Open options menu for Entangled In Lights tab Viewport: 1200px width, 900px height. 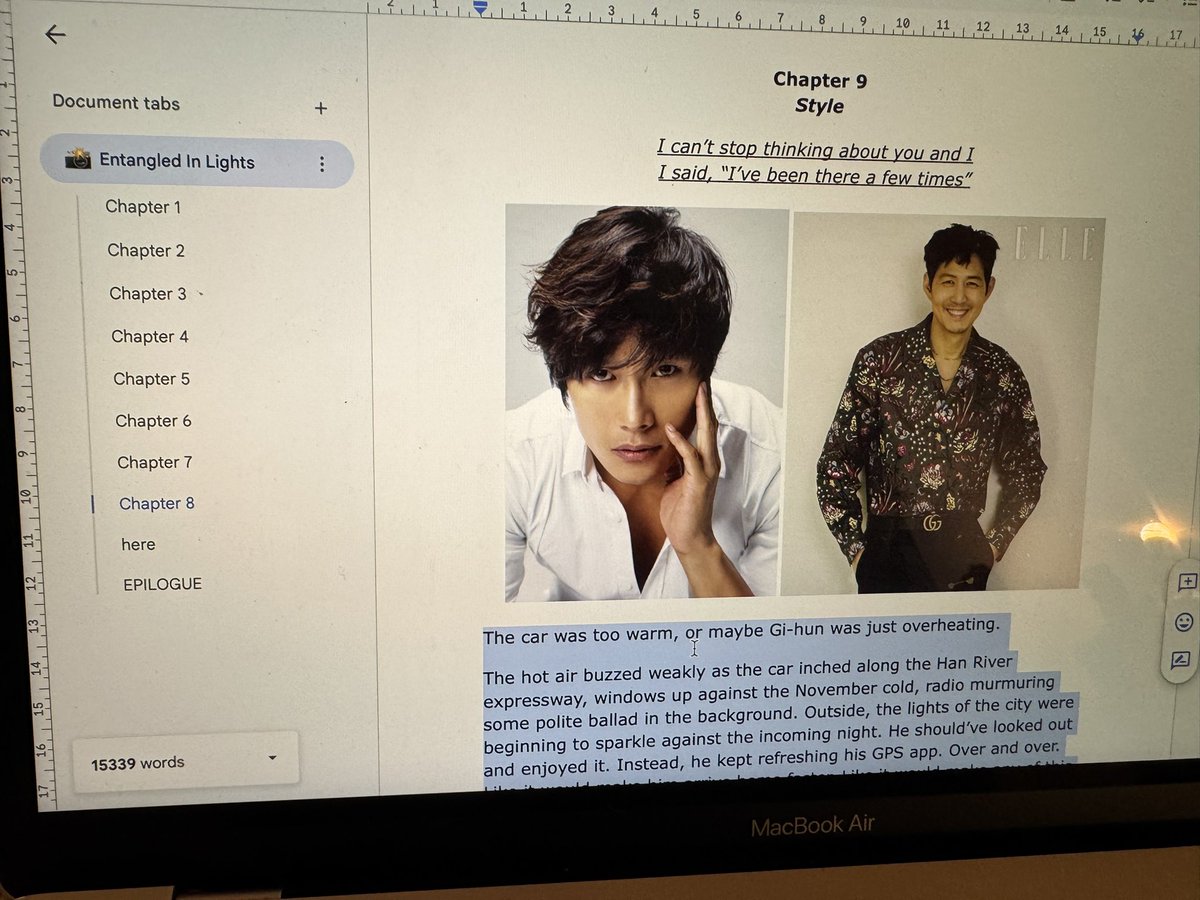(x=322, y=164)
